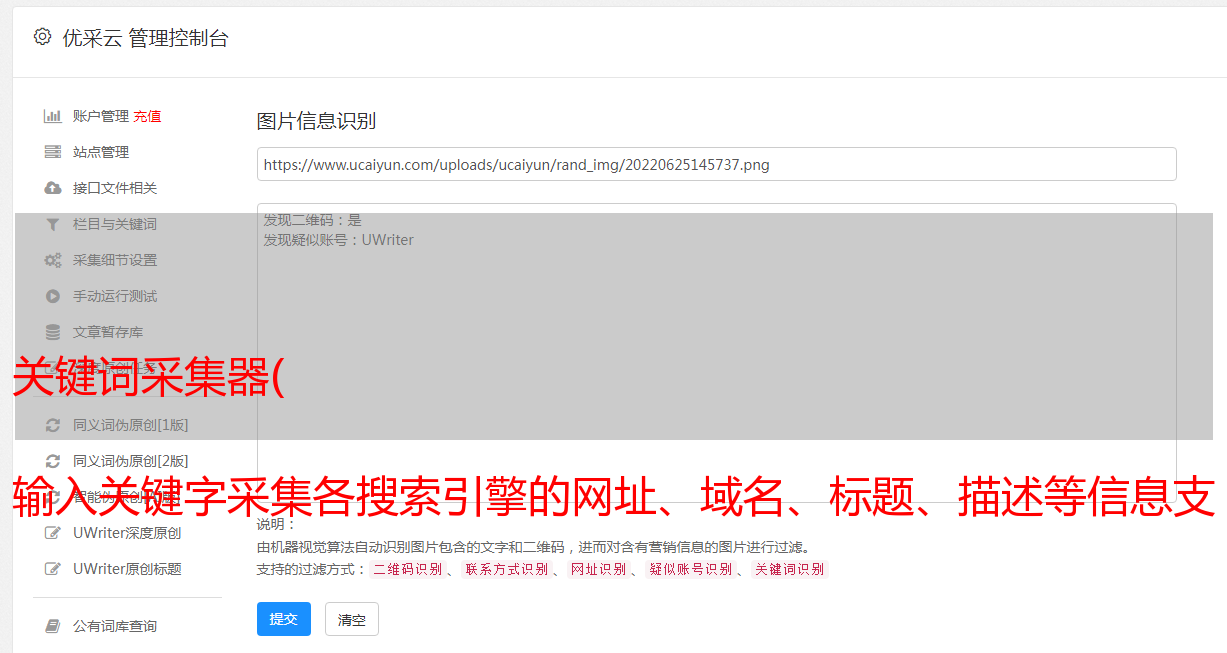
Task: Click the 疑似账号识别 filter tag
Action: click(x=690, y=569)
